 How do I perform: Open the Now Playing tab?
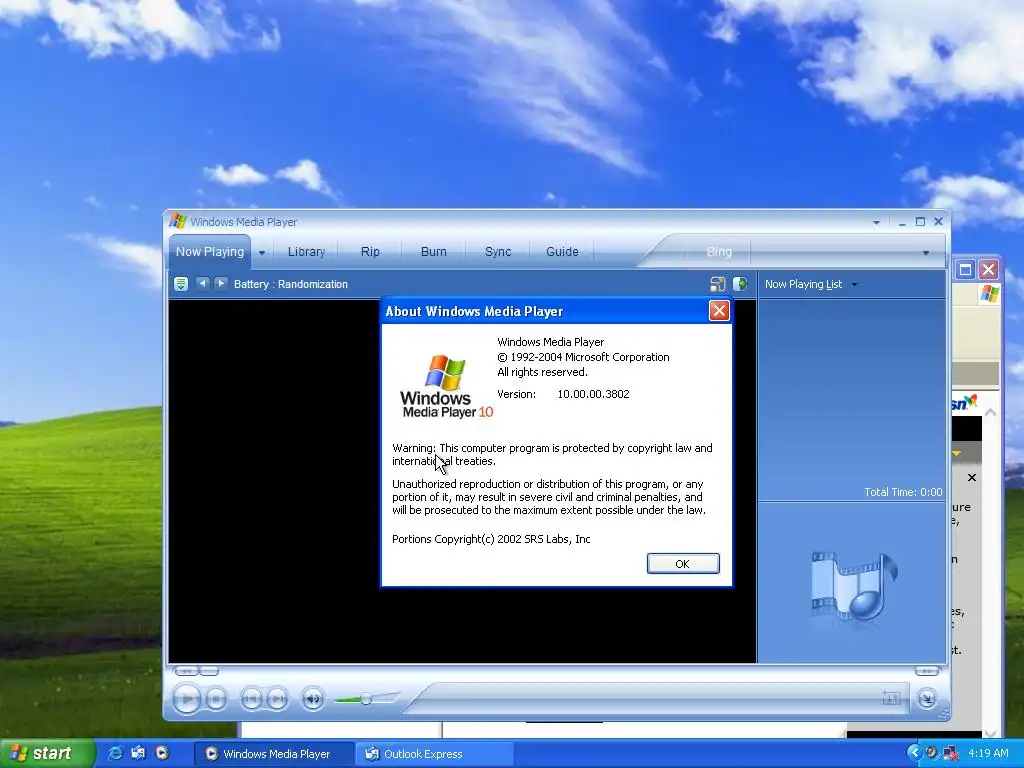210,251
